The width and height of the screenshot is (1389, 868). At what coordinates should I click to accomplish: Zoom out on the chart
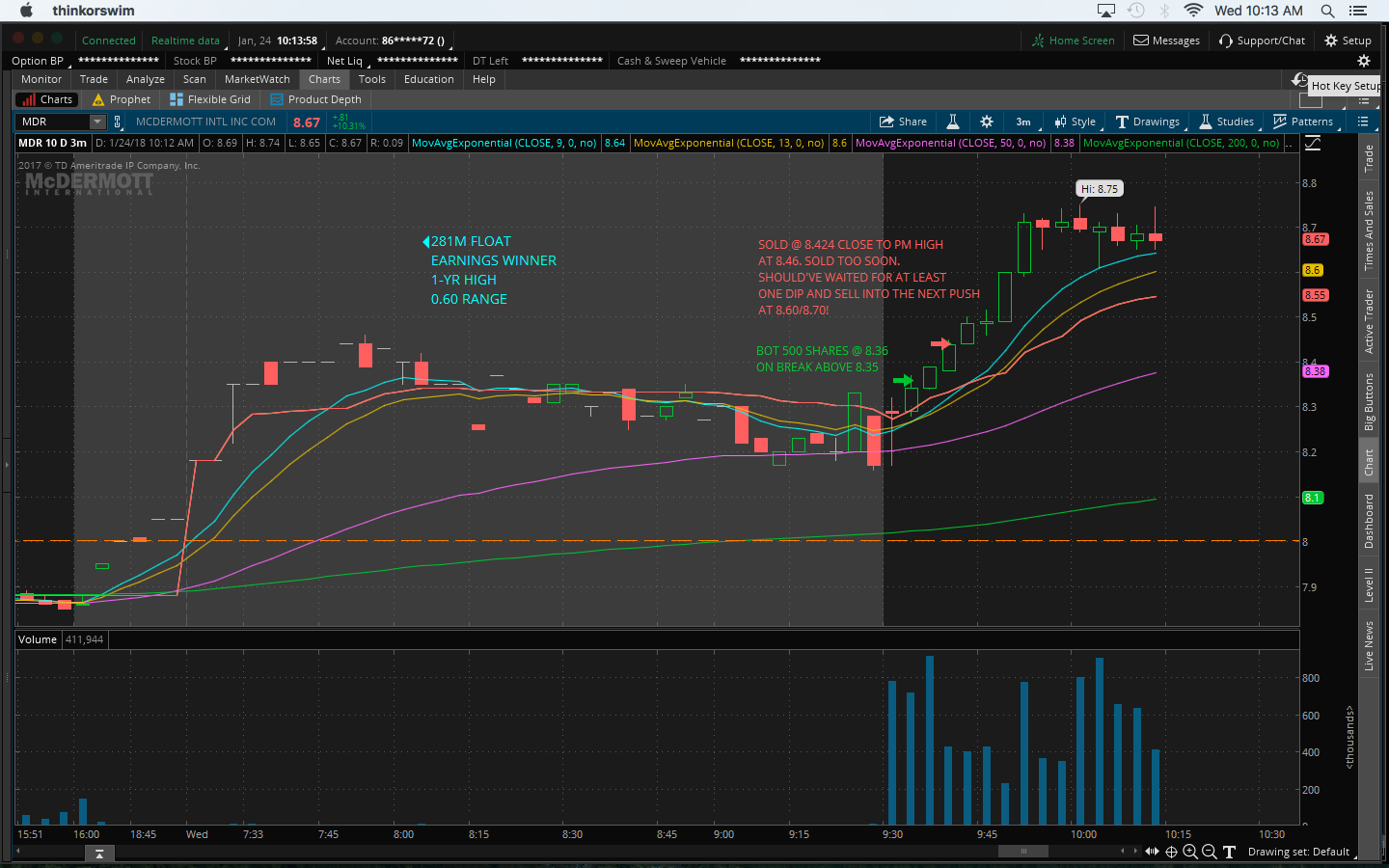click(1210, 852)
